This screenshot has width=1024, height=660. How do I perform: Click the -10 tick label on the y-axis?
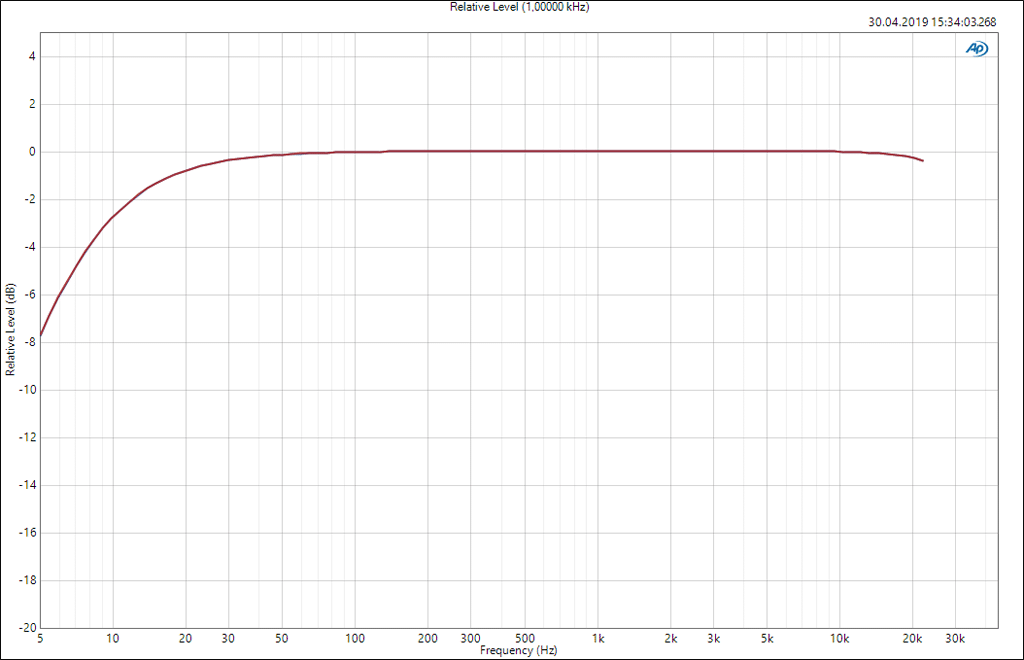pos(28,390)
